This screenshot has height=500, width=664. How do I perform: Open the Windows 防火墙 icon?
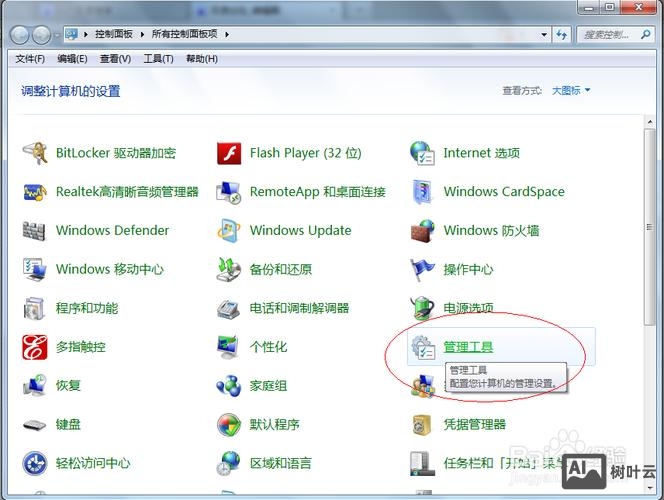pyautogui.click(x=422, y=231)
